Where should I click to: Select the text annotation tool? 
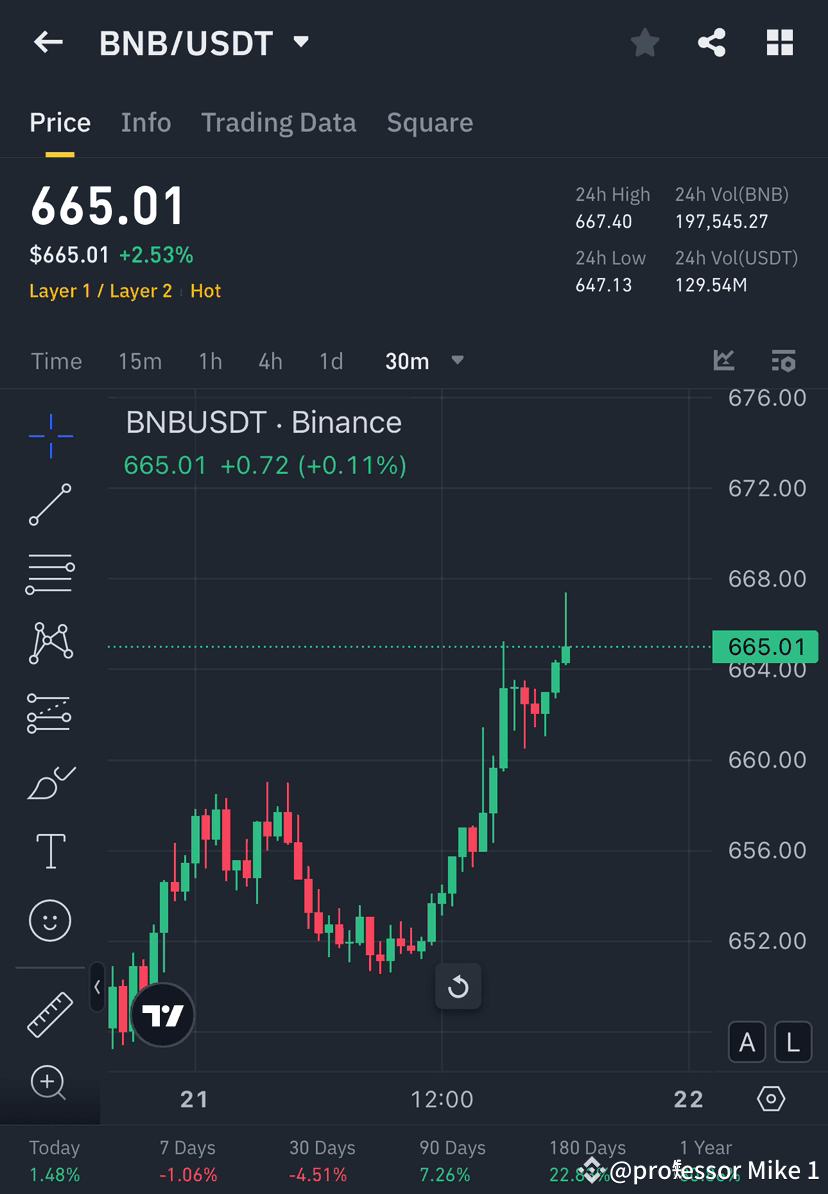(50, 850)
